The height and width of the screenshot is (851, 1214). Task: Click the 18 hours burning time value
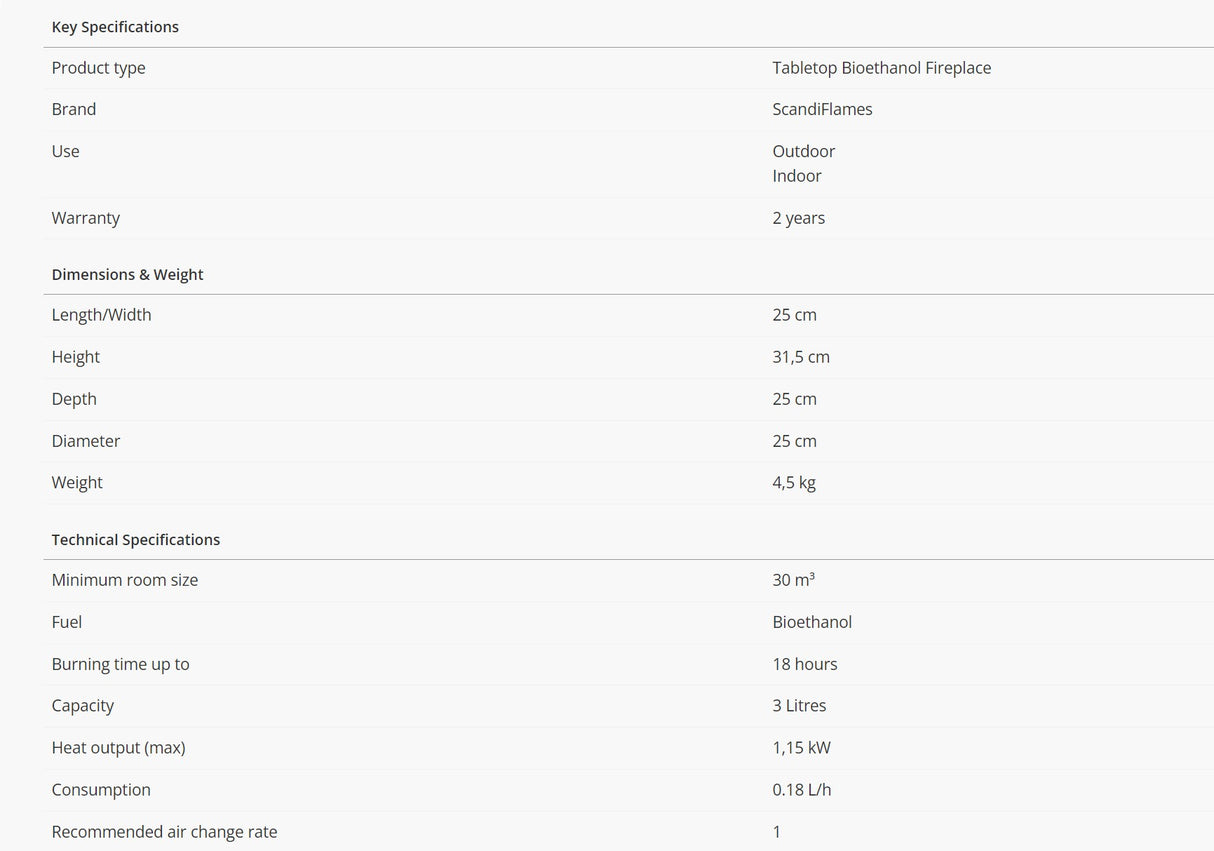[804, 664]
